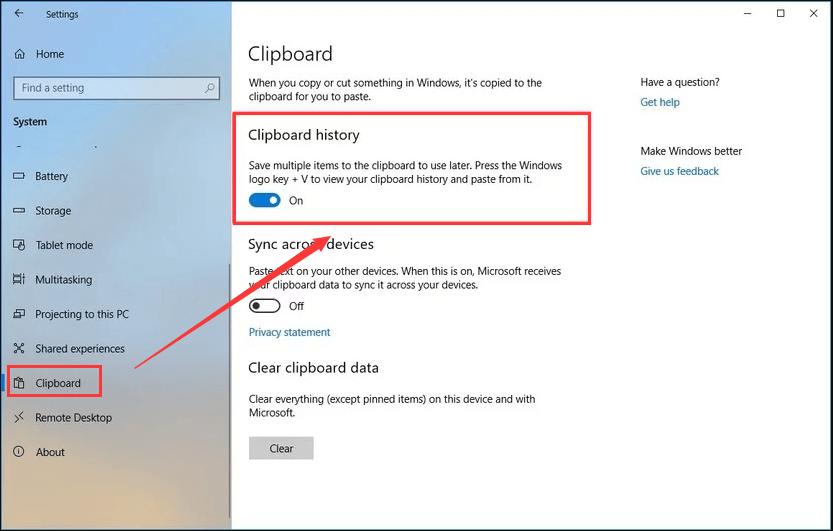Click the Make Windows better text
The width and height of the screenshot is (833, 531).
coord(691,151)
